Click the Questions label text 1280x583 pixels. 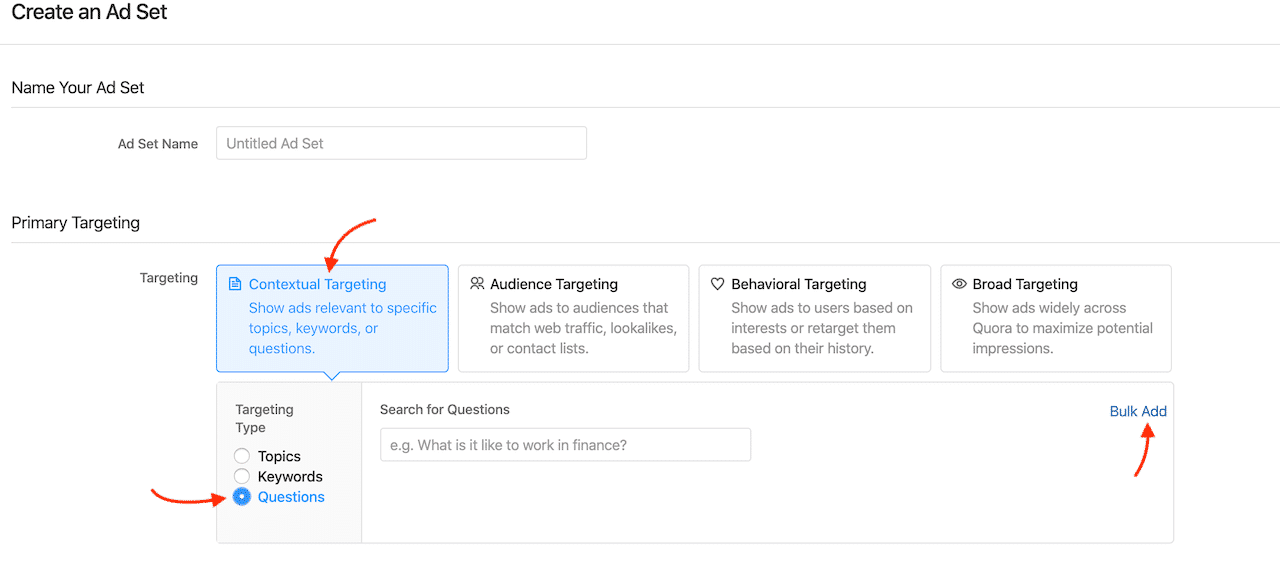click(291, 497)
